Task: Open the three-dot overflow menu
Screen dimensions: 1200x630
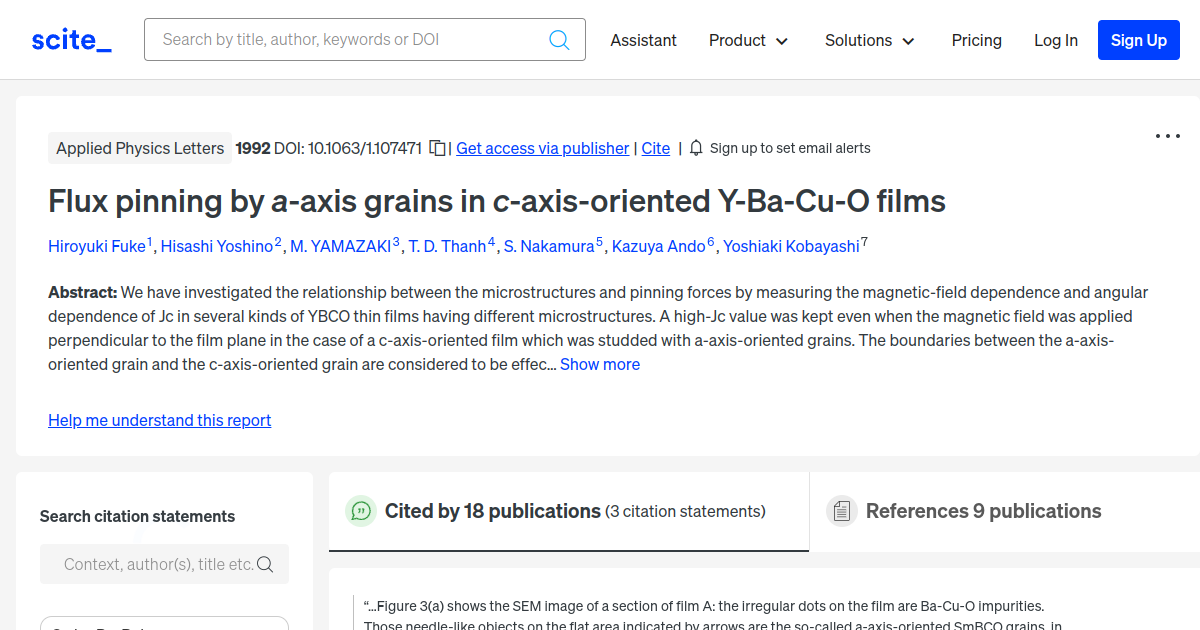Action: click(1167, 135)
